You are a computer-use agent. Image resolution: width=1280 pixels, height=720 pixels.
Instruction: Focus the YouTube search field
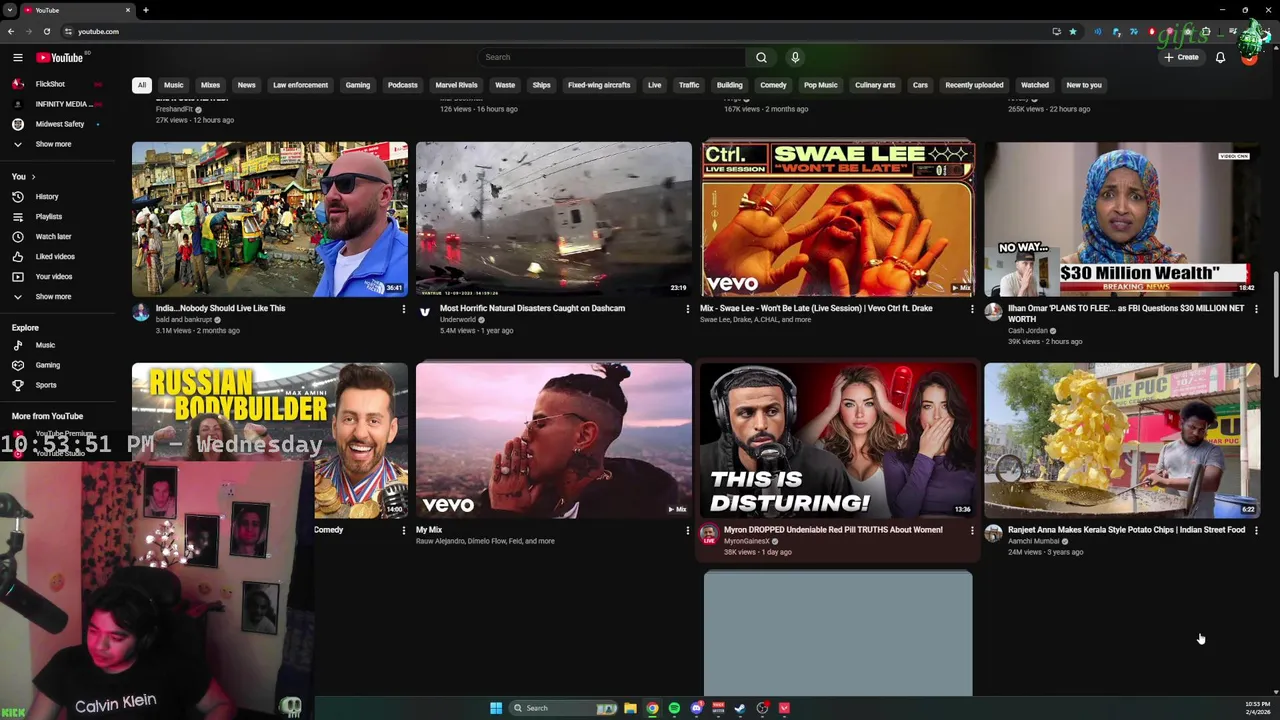[612, 57]
